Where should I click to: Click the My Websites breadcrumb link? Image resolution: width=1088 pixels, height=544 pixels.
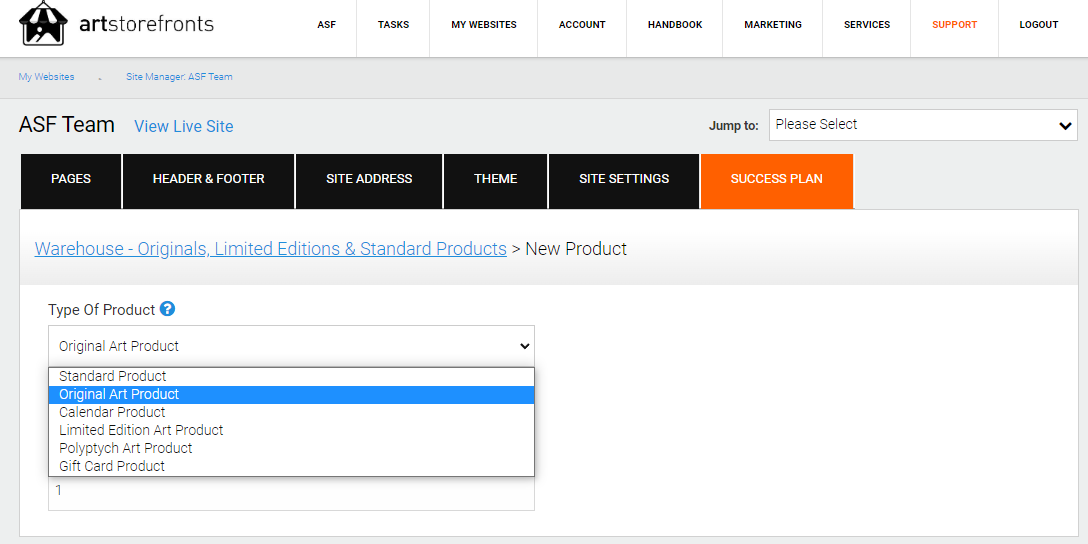pos(46,77)
